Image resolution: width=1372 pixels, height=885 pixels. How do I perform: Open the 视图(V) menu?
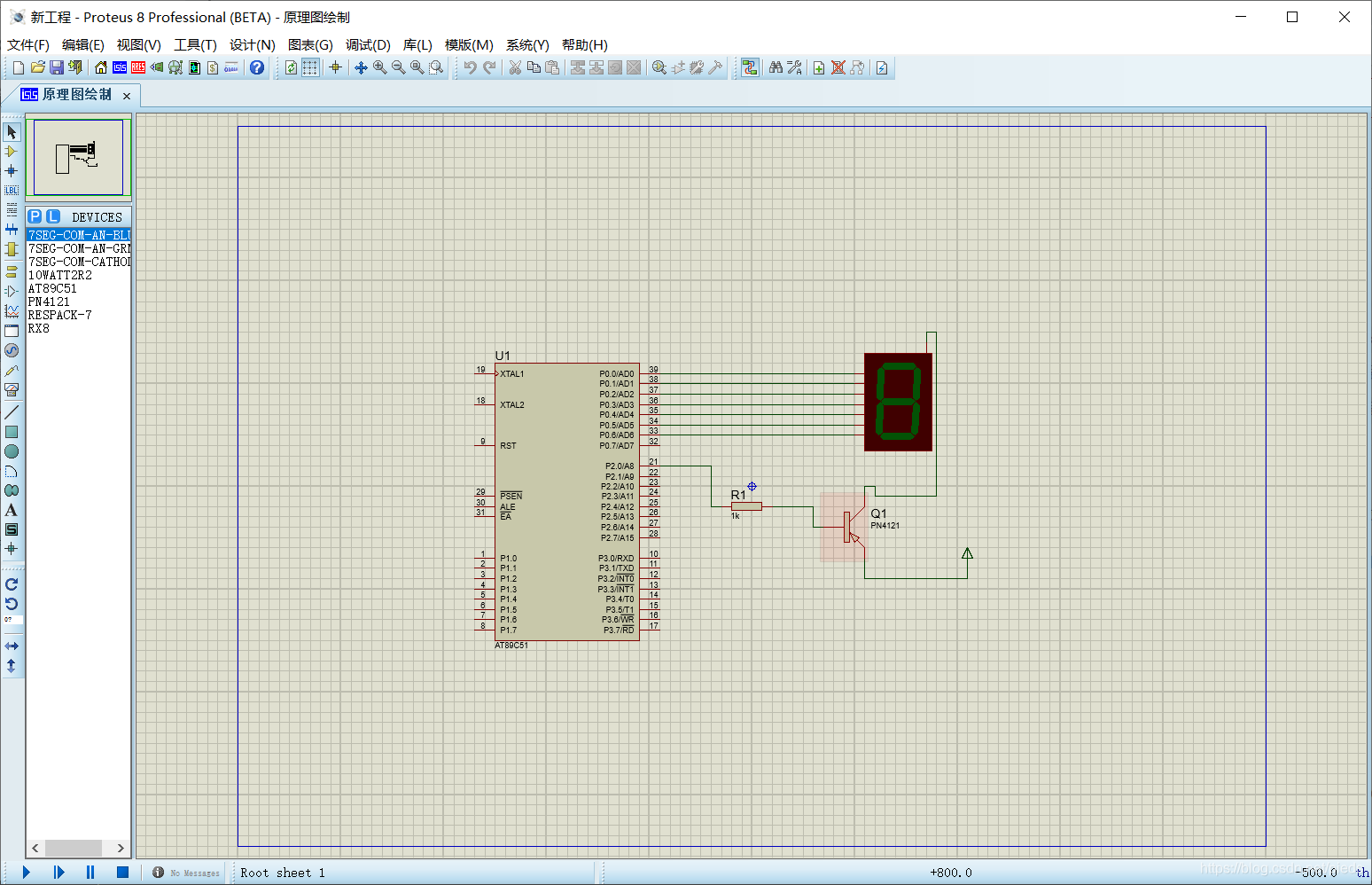tap(138, 45)
